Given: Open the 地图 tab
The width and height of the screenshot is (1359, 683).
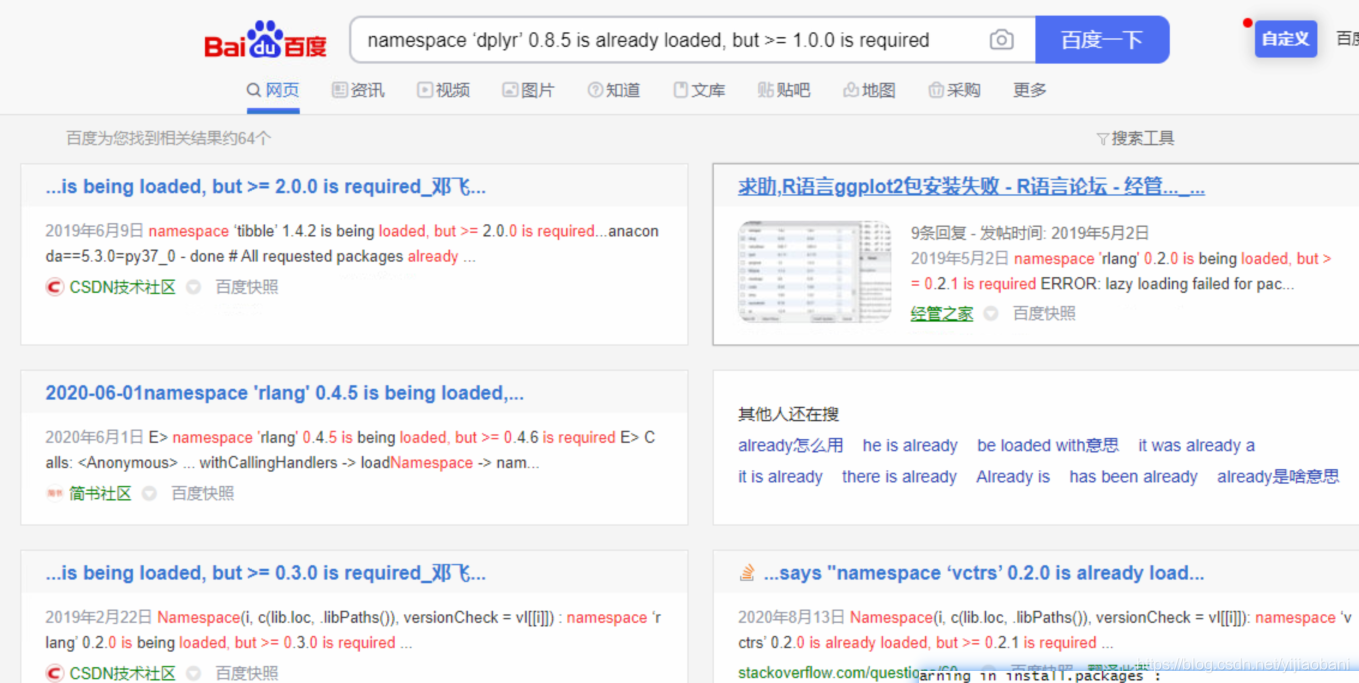Looking at the screenshot, I should pyautogui.click(x=869, y=90).
